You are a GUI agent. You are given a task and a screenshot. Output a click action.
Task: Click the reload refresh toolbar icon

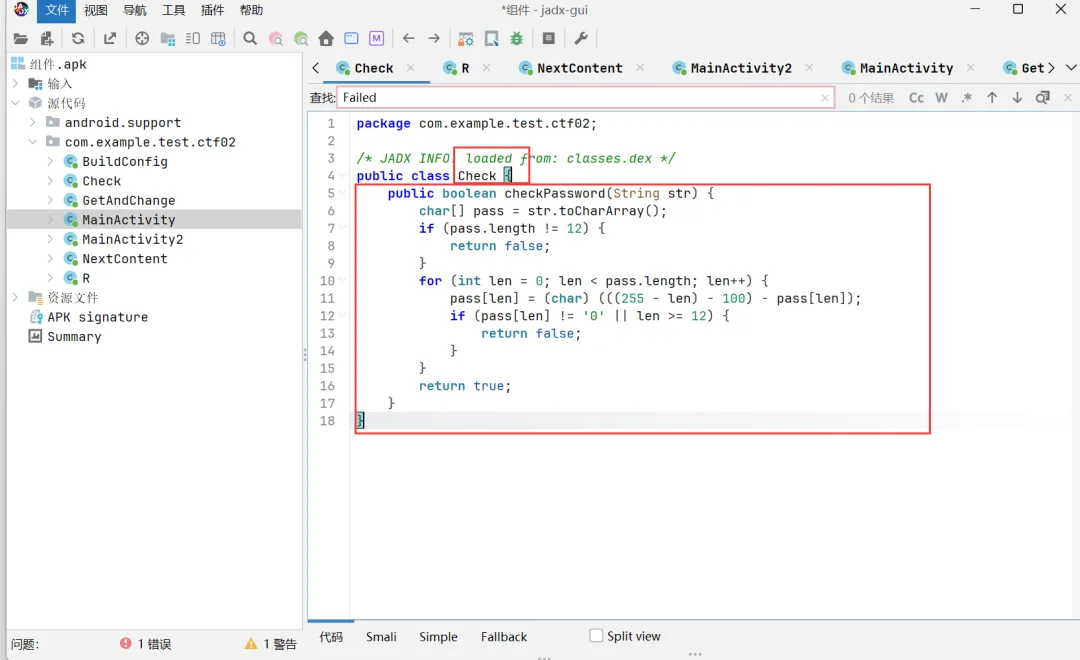[78, 39]
